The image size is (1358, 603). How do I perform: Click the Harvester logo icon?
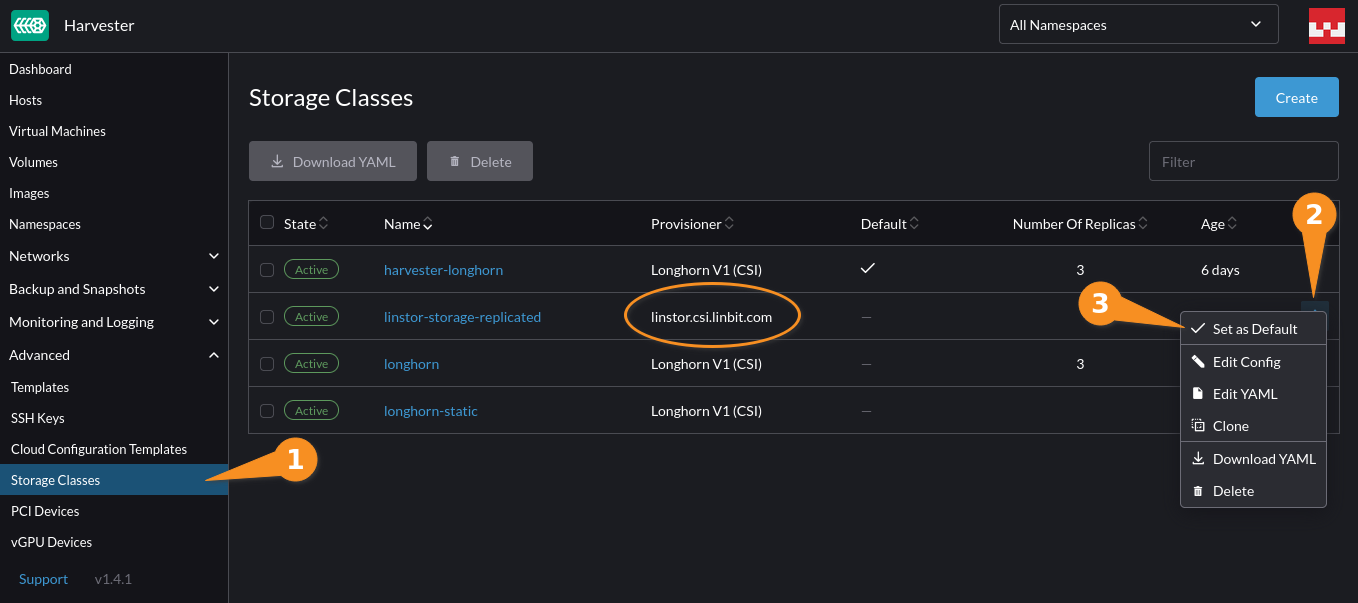[x=30, y=25]
